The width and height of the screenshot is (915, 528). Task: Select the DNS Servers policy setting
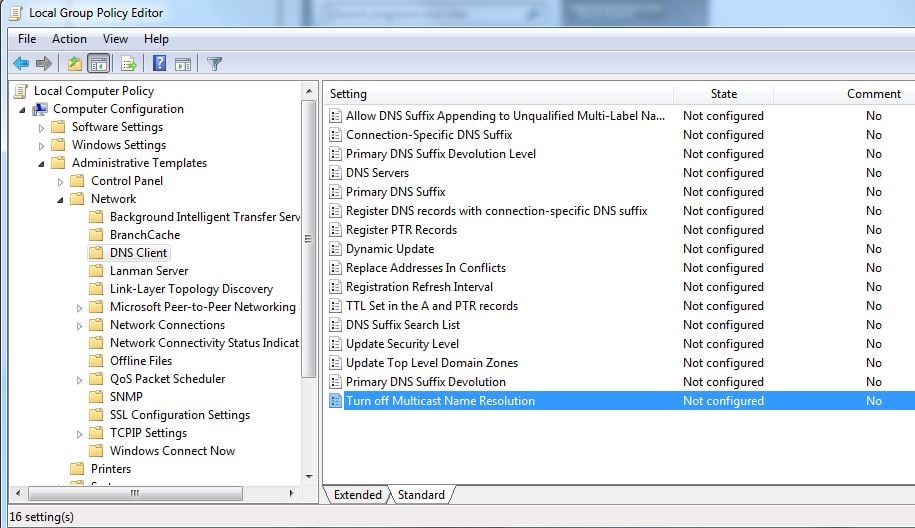click(377, 173)
